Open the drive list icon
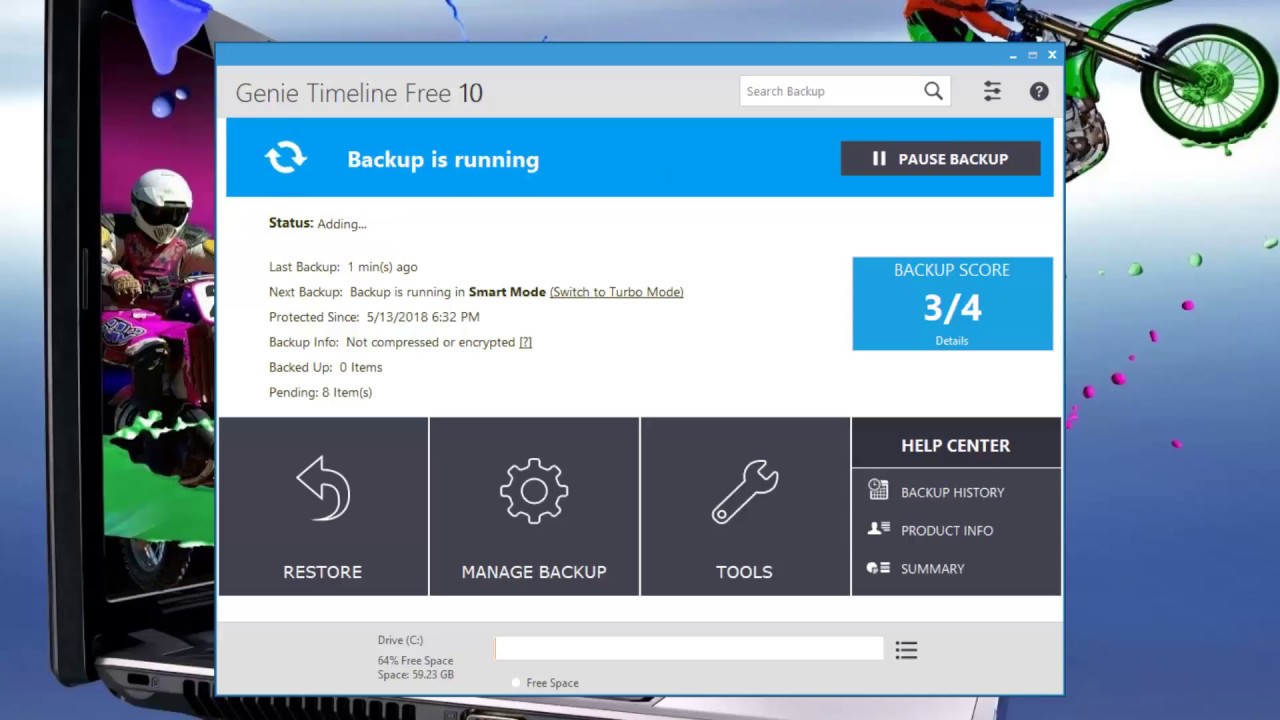The width and height of the screenshot is (1280, 720). (906, 650)
